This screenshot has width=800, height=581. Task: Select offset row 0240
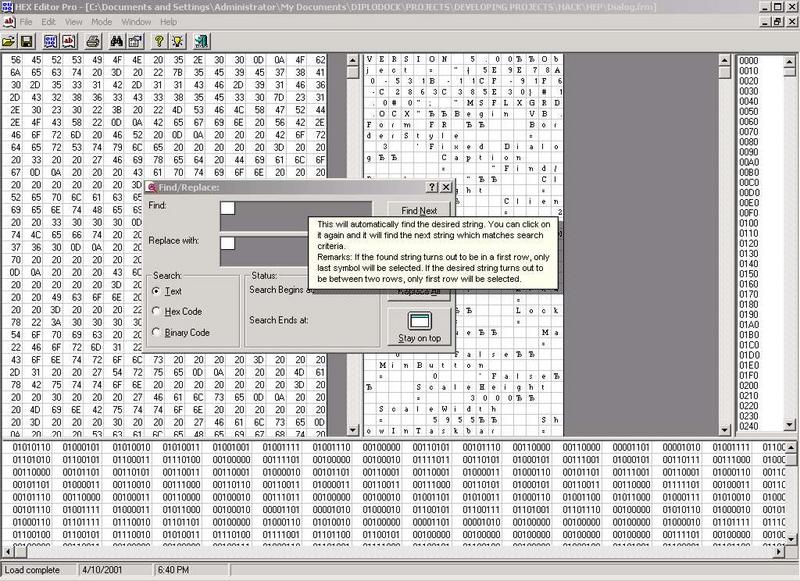[x=748, y=426]
